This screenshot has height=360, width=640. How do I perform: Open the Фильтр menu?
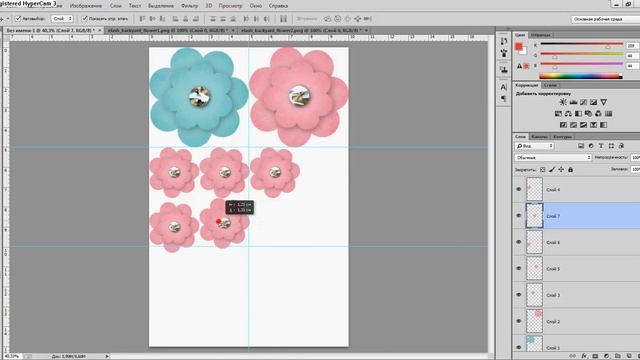(x=189, y=6)
